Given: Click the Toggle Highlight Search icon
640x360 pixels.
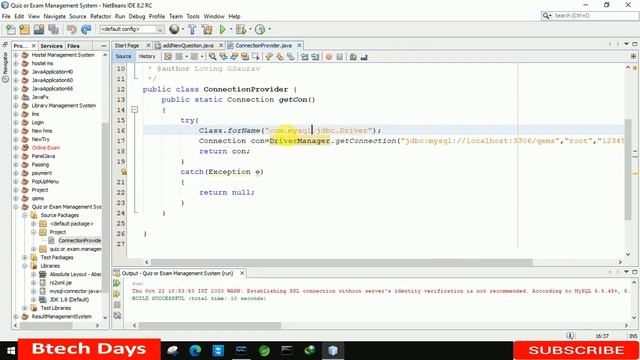Looking at the screenshot, I should click(x=245, y=57).
